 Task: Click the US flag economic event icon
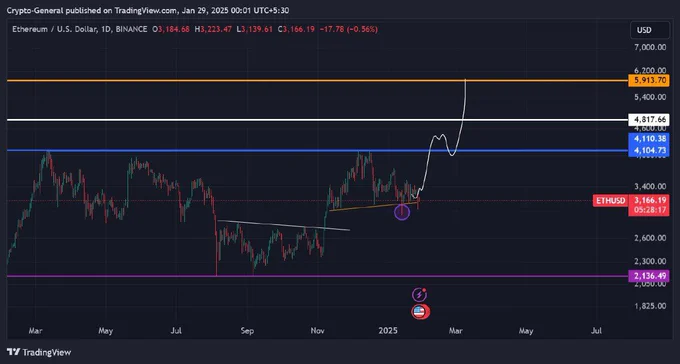coord(419,312)
